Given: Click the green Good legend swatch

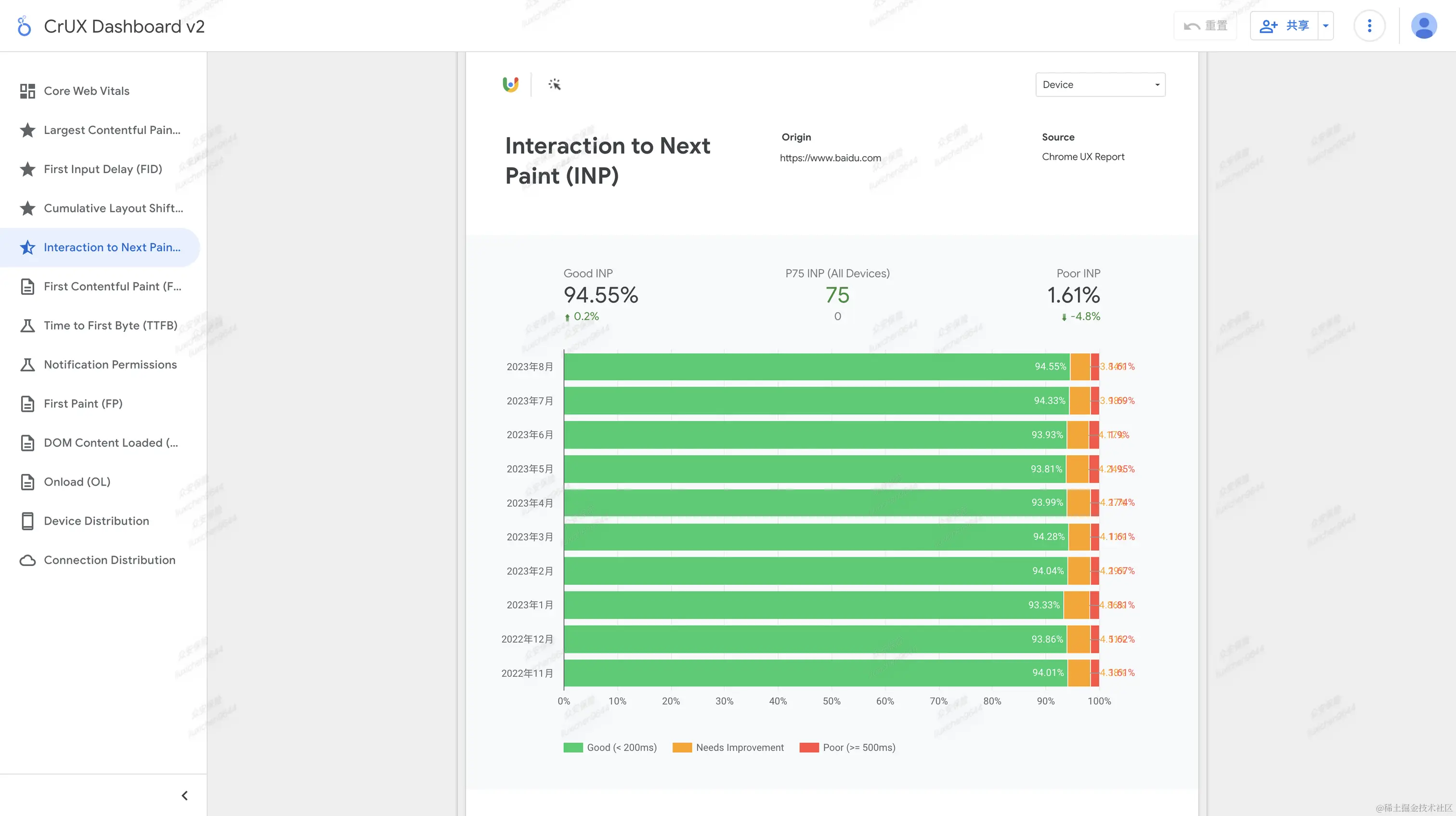Looking at the screenshot, I should pyautogui.click(x=572, y=748).
